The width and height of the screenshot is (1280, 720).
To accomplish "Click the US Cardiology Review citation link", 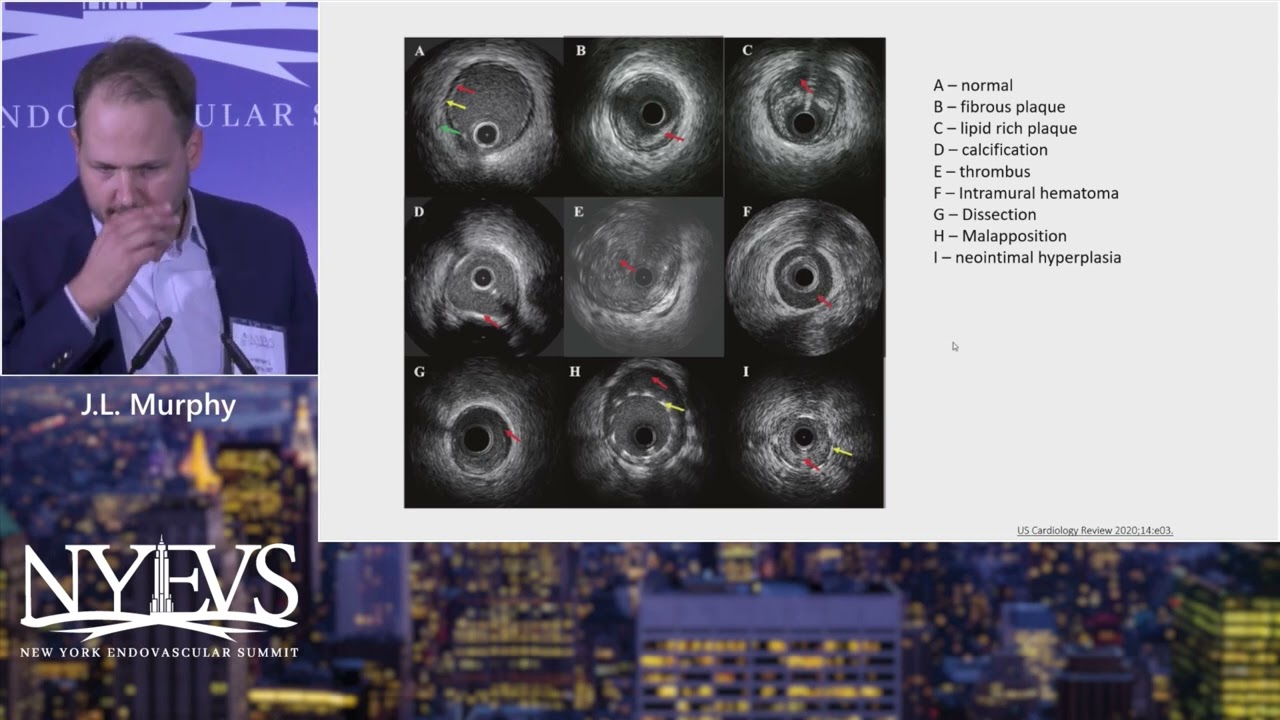I will point(1095,530).
